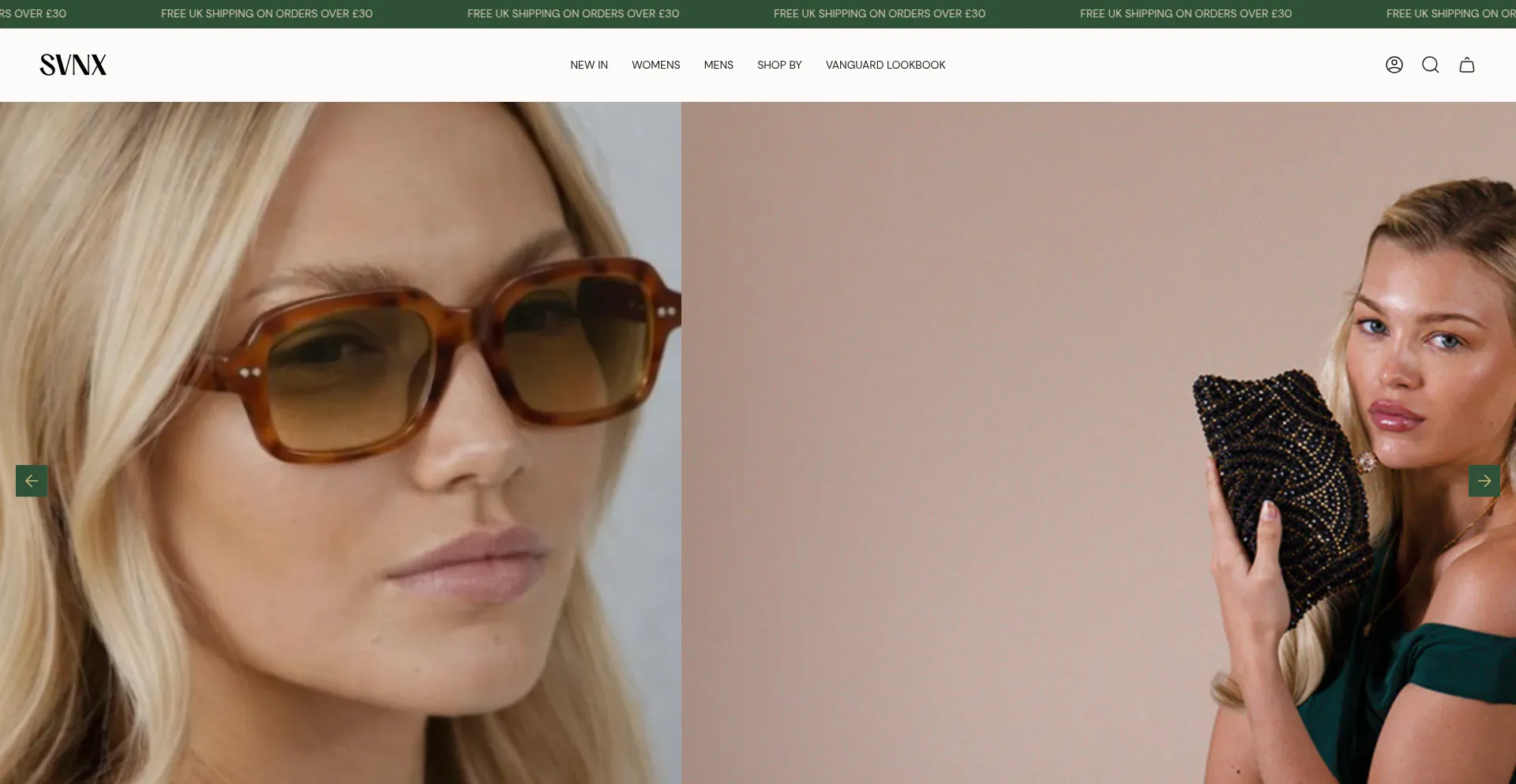Open the shopping bag cart icon
This screenshot has width=1516, height=784.
tap(1467, 65)
